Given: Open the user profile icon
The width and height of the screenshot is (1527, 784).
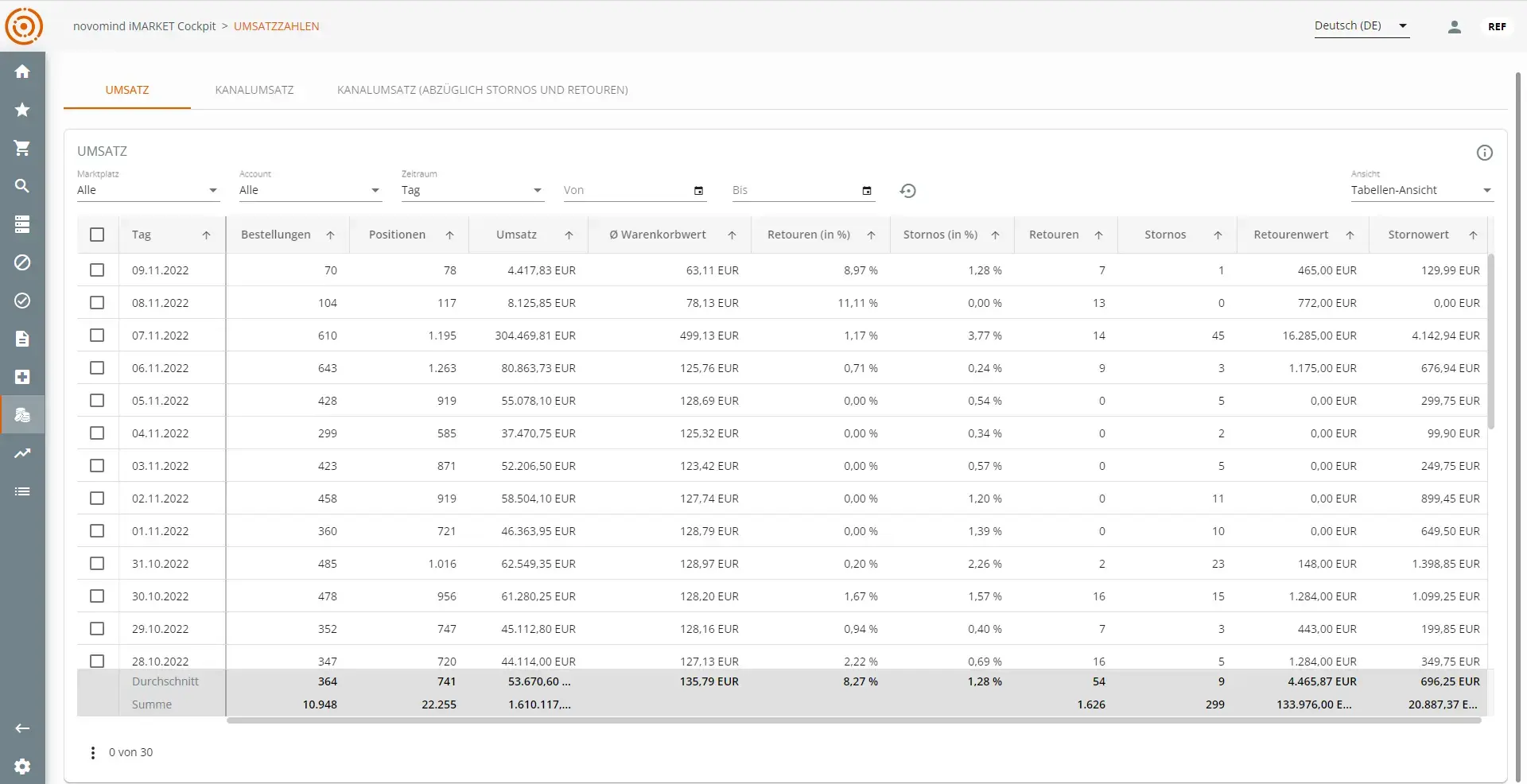Looking at the screenshot, I should pos(1454,27).
